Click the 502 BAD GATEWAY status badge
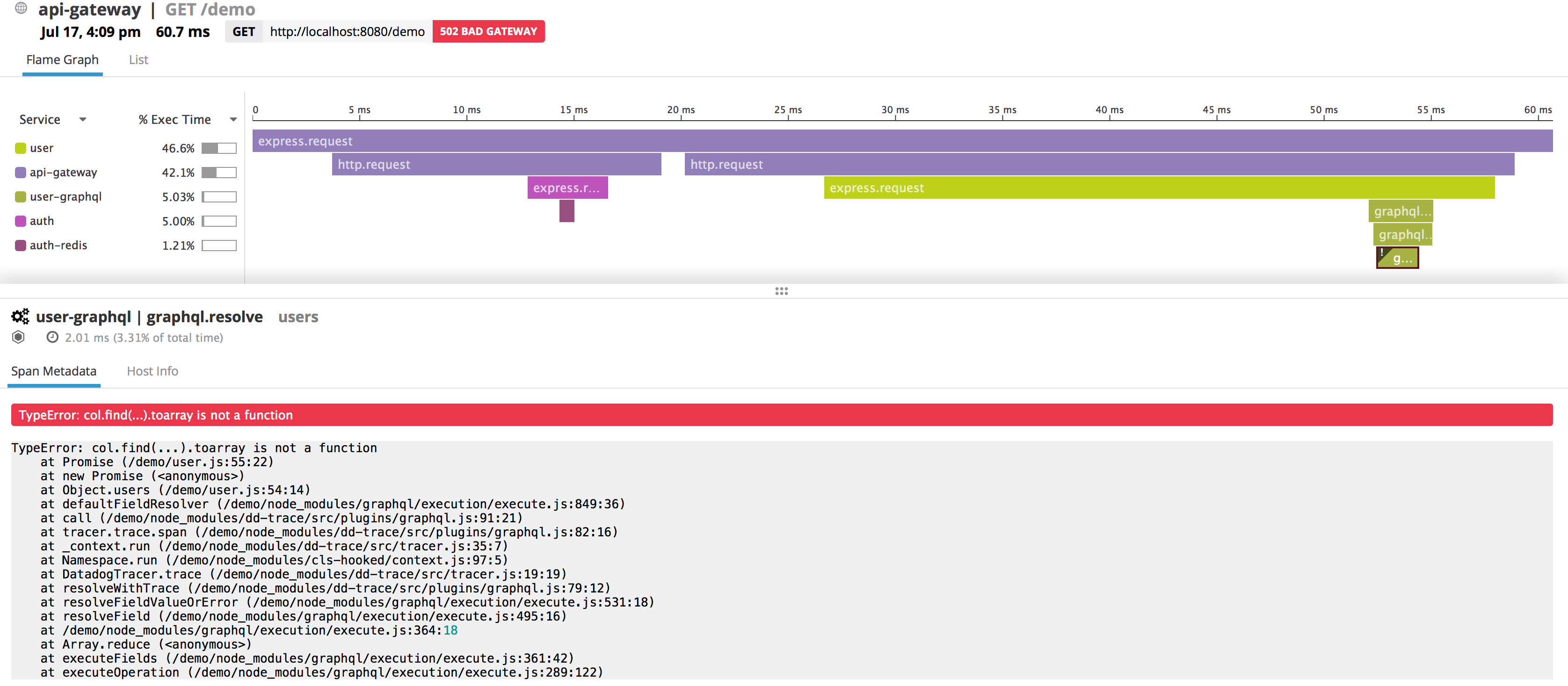This screenshot has height=686, width=1568. click(x=488, y=31)
